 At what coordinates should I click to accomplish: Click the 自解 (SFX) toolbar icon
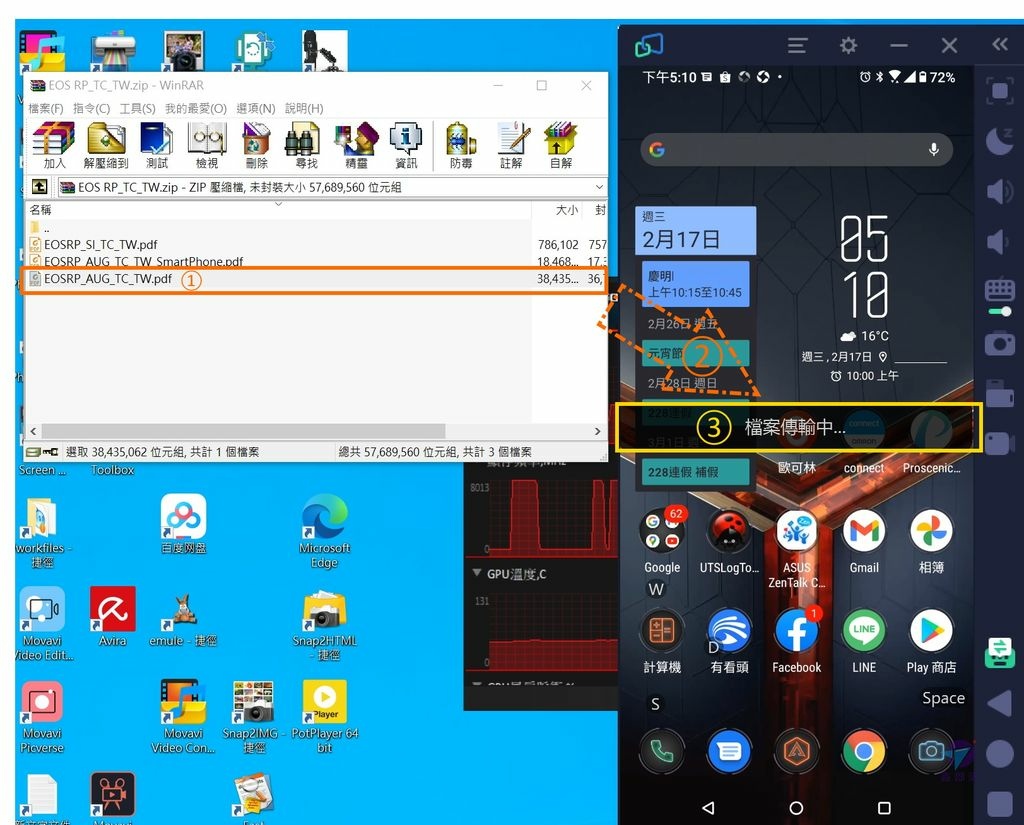click(561, 145)
